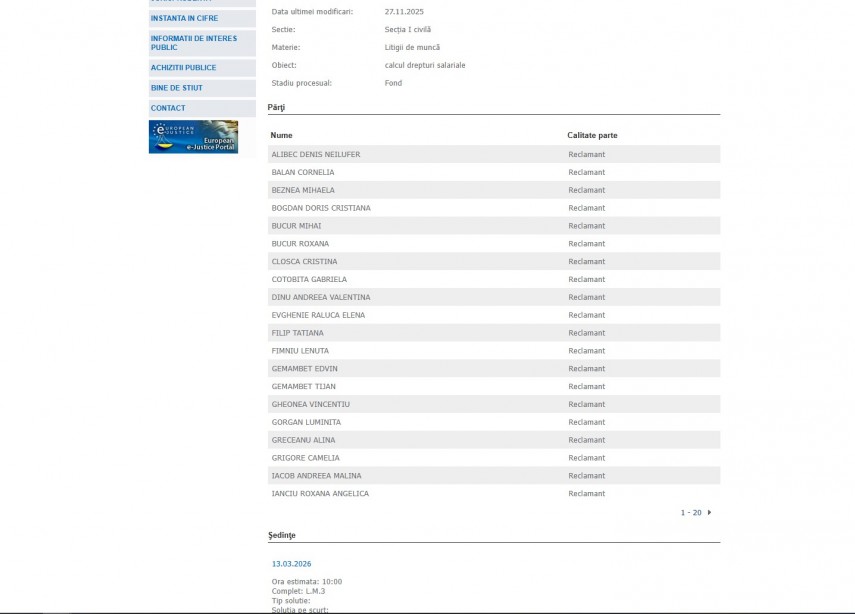The width and height of the screenshot is (855, 614).
Task: Open the European e-Justice Portal banner
Action: (x=193, y=137)
